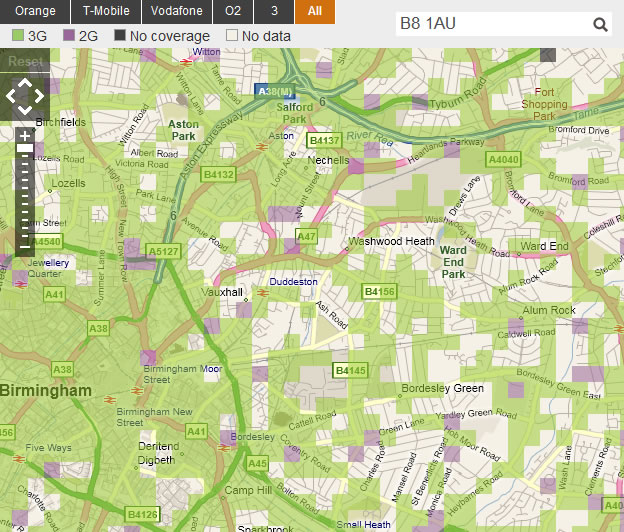Screen dimensions: 624x532
Task: Pan the map up with the arrow
Action: click(x=25, y=83)
